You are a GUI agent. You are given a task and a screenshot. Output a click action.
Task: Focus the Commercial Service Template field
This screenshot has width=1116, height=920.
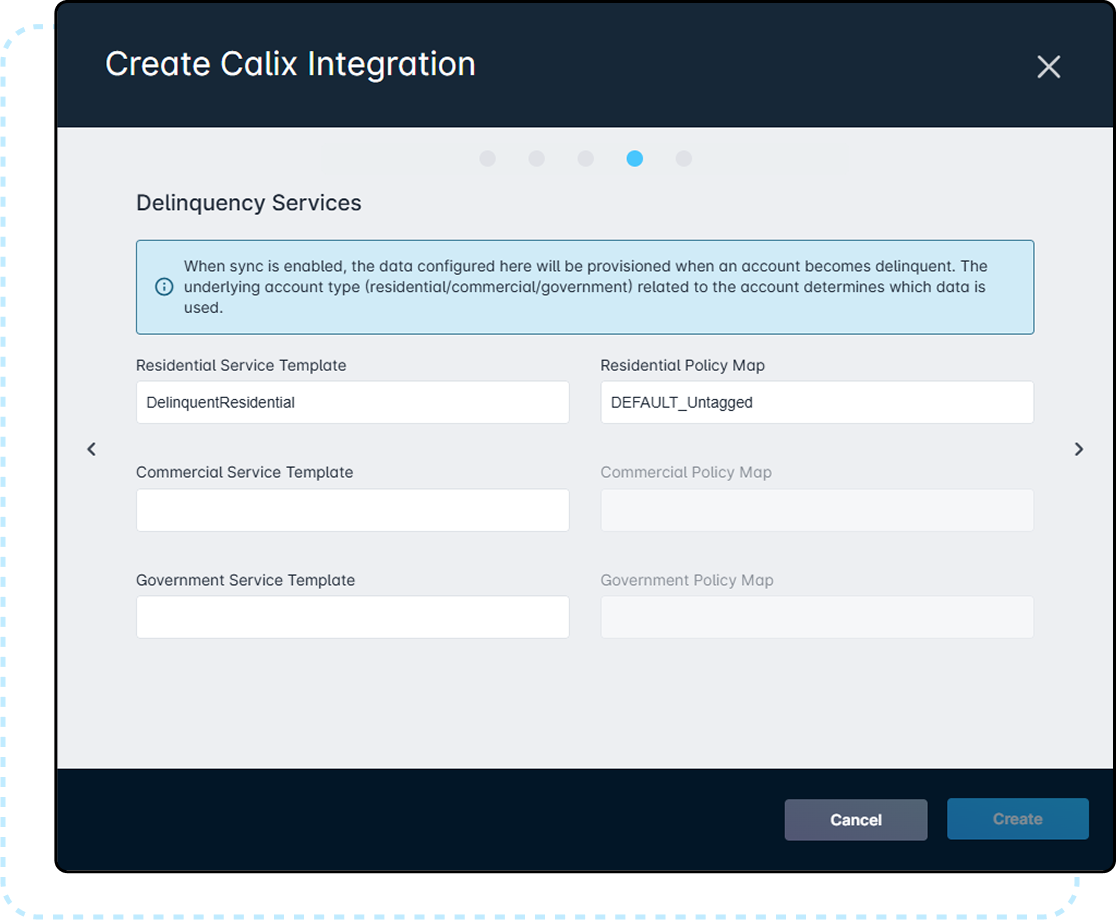tap(352, 509)
